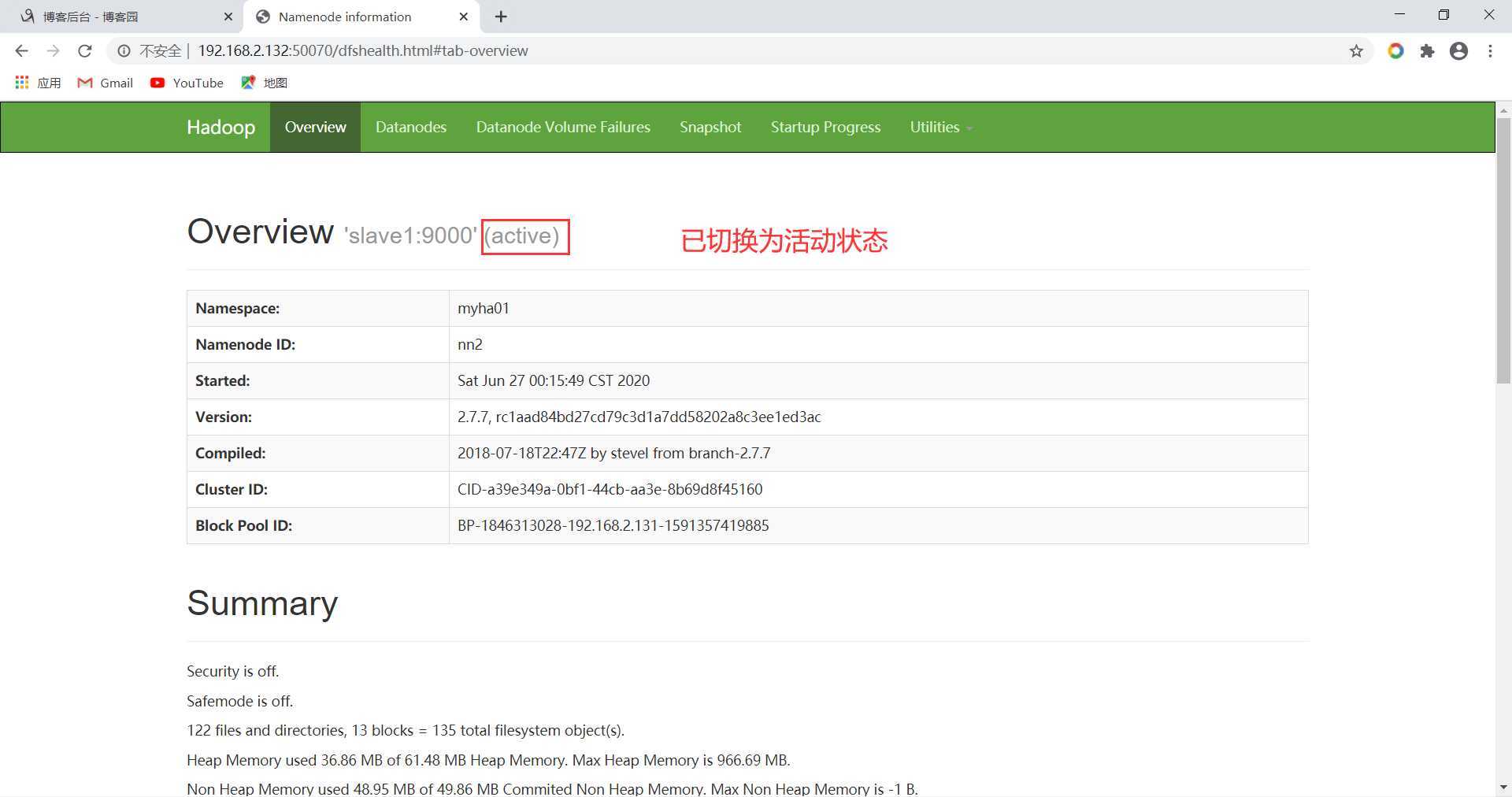This screenshot has width=1512, height=797.
Task: Click the Version hash value
Action: coord(639,417)
